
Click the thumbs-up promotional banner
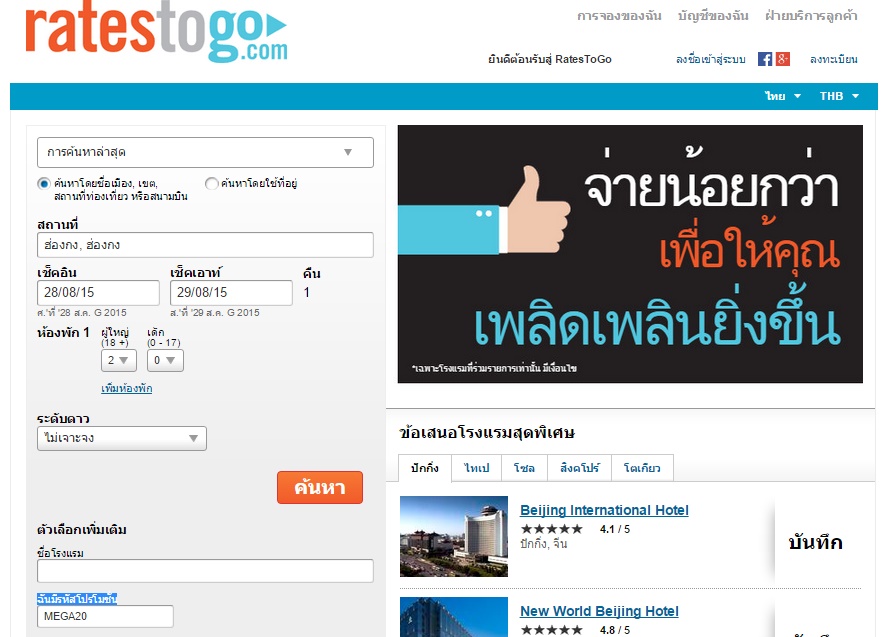[x=630, y=254]
